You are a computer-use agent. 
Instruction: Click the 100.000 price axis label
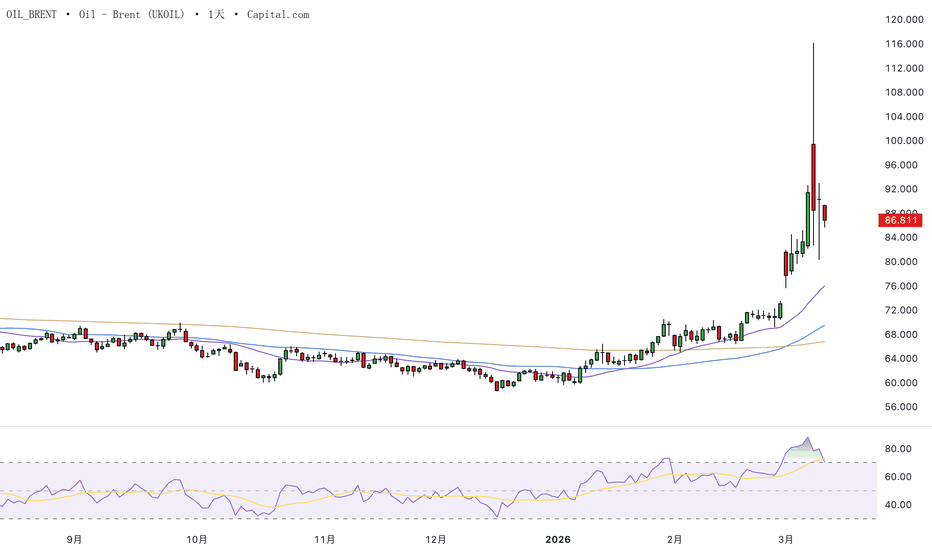pyautogui.click(x=904, y=141)
